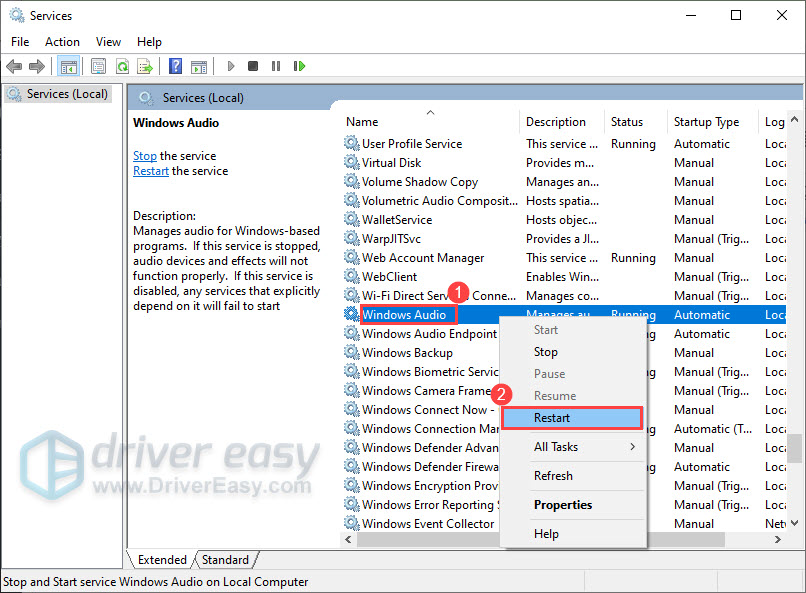
Task: Open Help via blue question mark icon
Action: [x=175, y=66]
